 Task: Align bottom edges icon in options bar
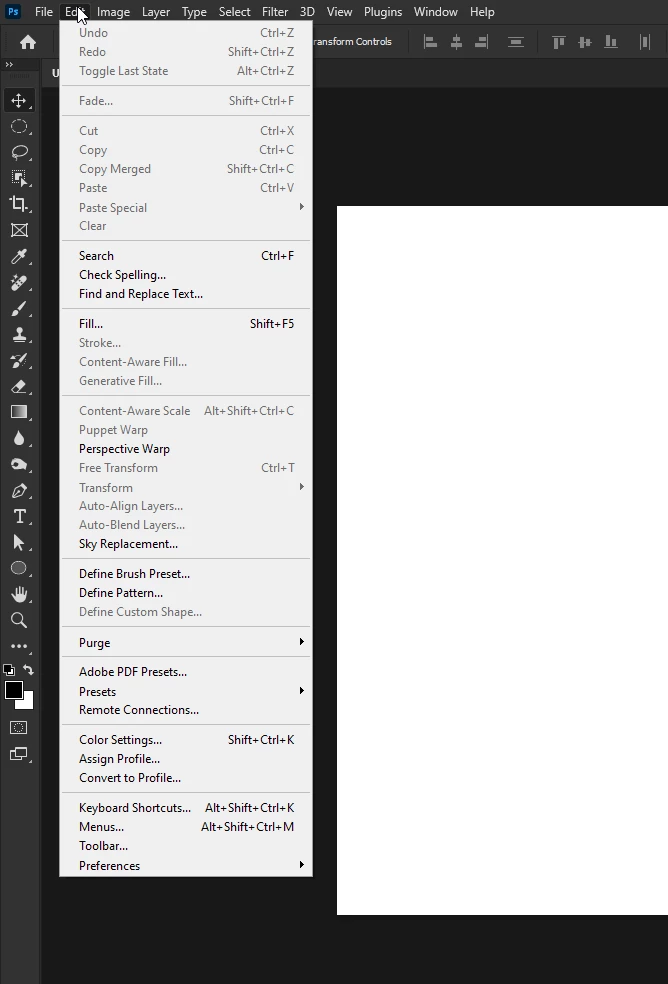pyautogui.click(x=610, y=42)
